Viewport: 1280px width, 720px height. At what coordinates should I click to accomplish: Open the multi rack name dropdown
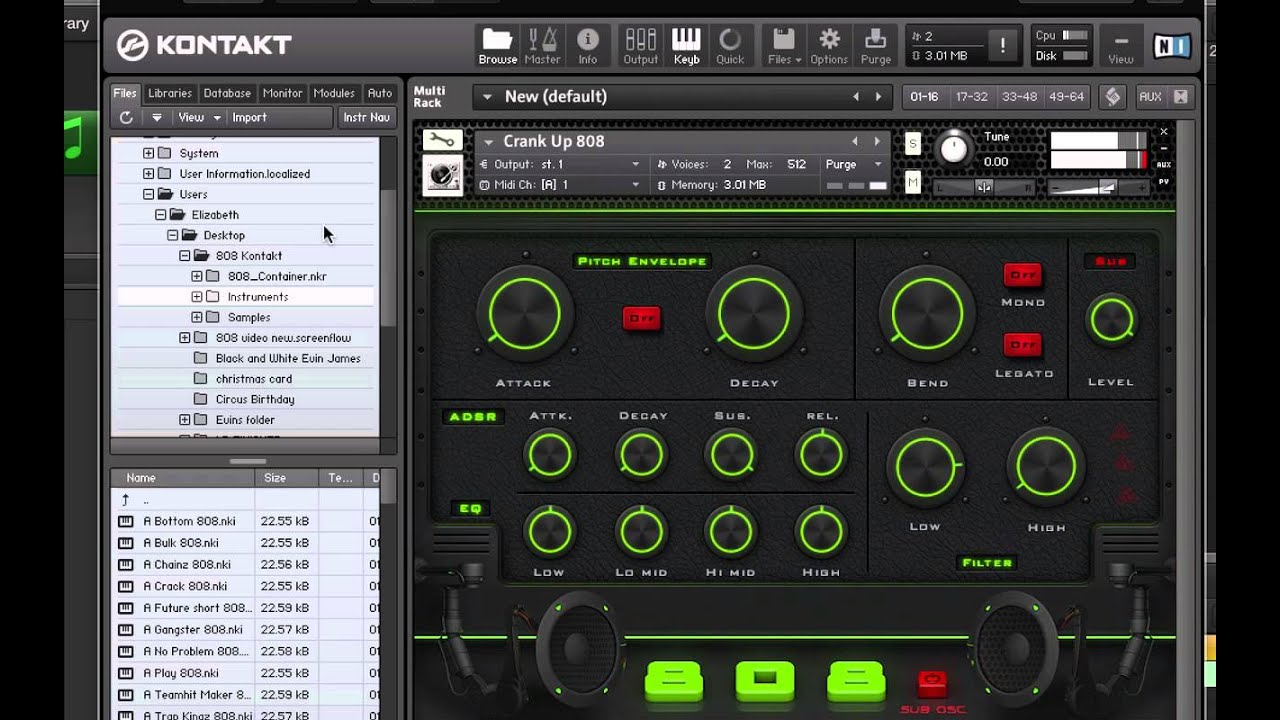[x=487, y=97]
